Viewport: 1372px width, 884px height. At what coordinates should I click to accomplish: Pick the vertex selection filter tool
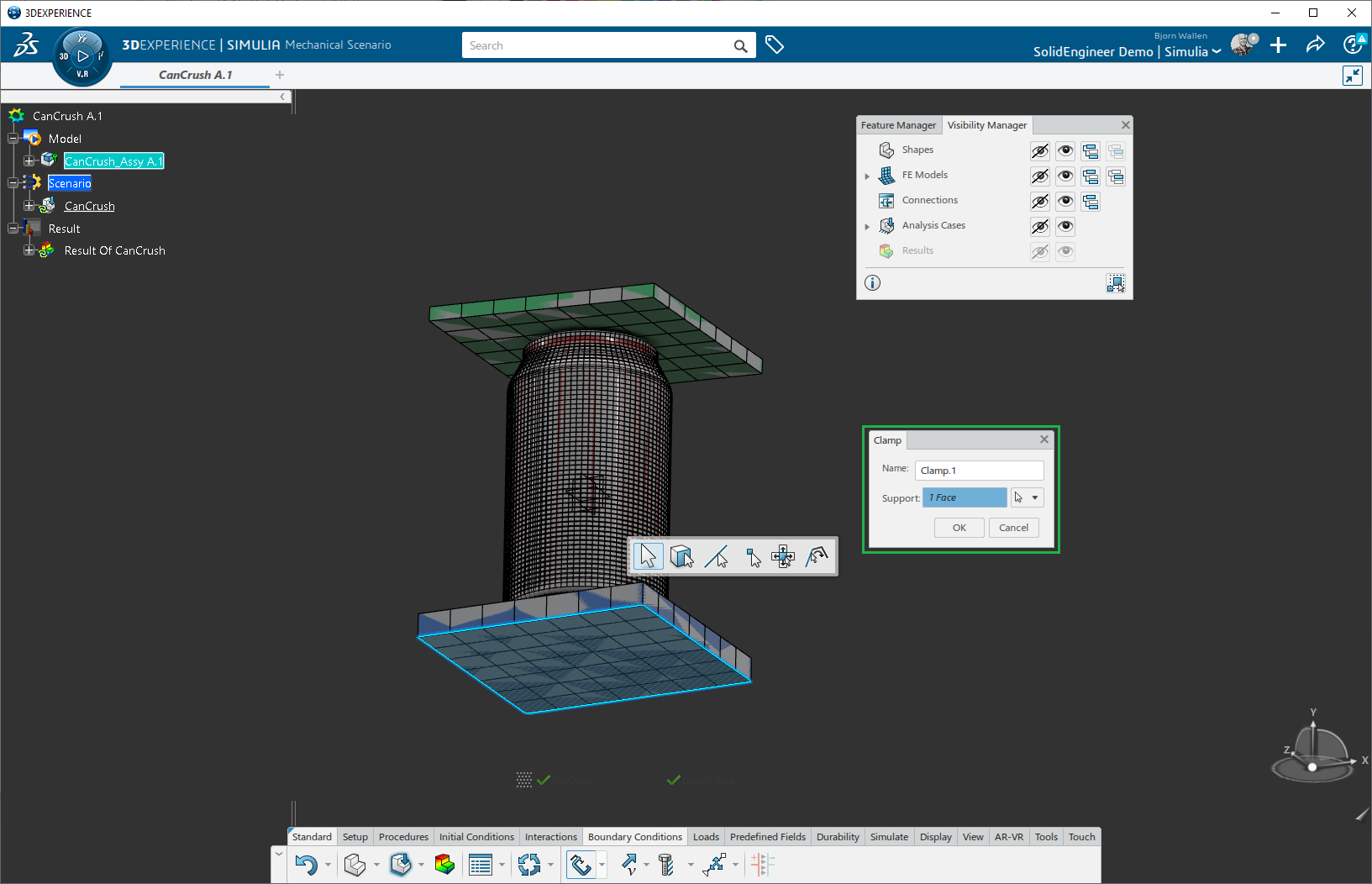[x=752, y=556]
